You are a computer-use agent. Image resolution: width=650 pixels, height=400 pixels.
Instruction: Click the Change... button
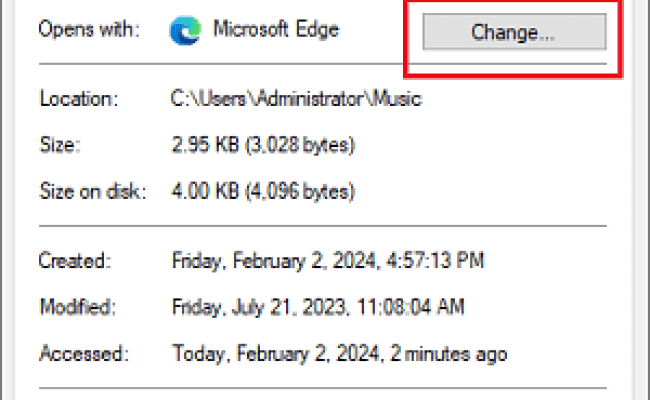click(514, 32)
